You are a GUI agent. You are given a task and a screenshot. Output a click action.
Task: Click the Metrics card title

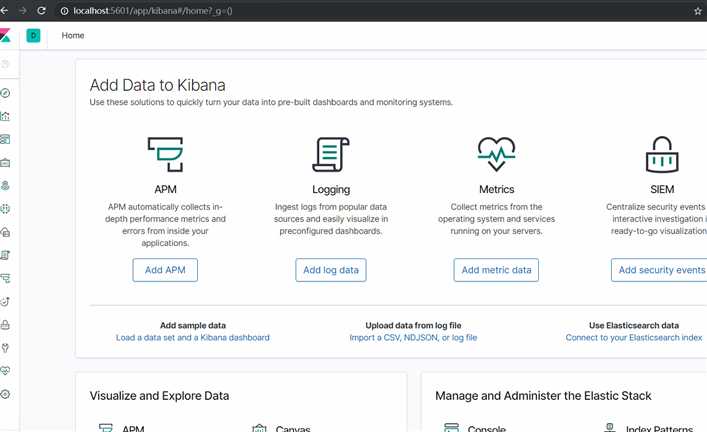pos(496,189)
